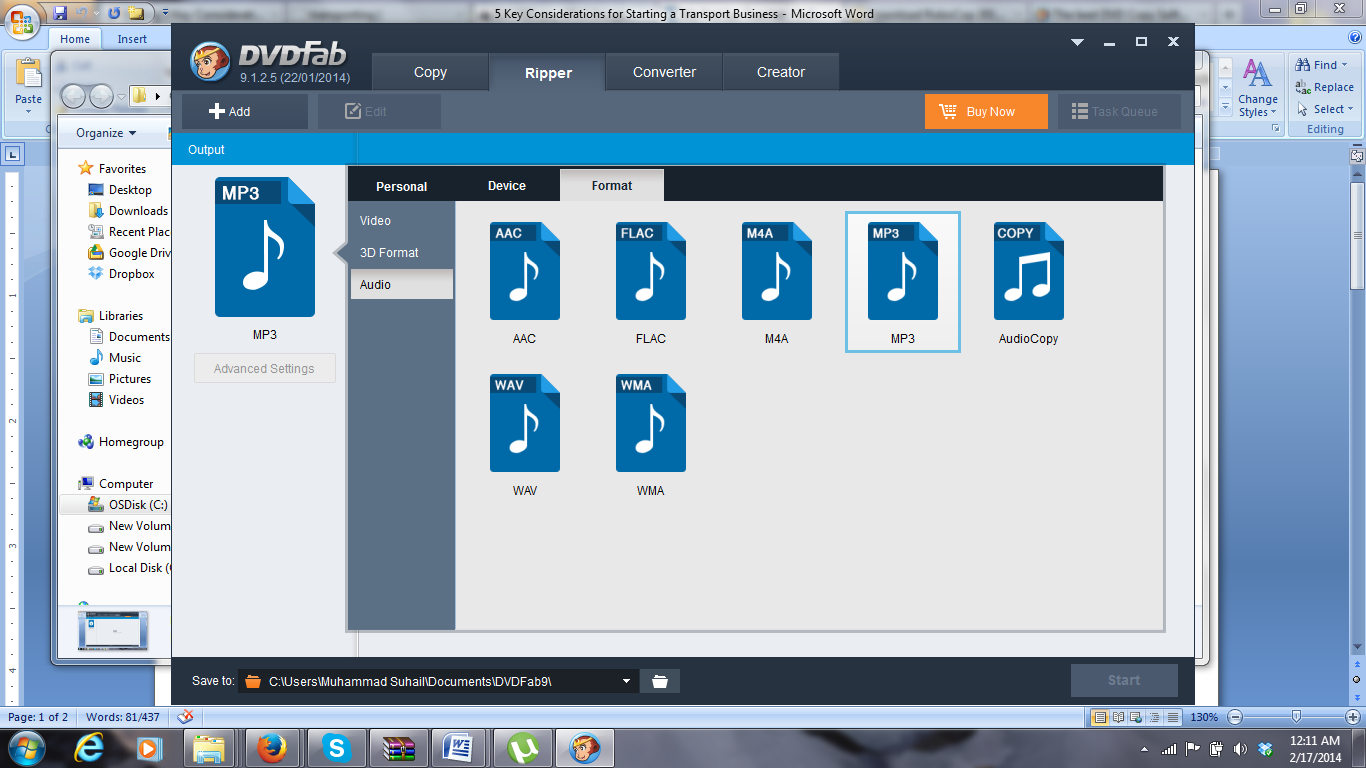This screenshot has height=768, width=1366.
Task: Choose the Video category in sidebar
Action: [401, 220]
